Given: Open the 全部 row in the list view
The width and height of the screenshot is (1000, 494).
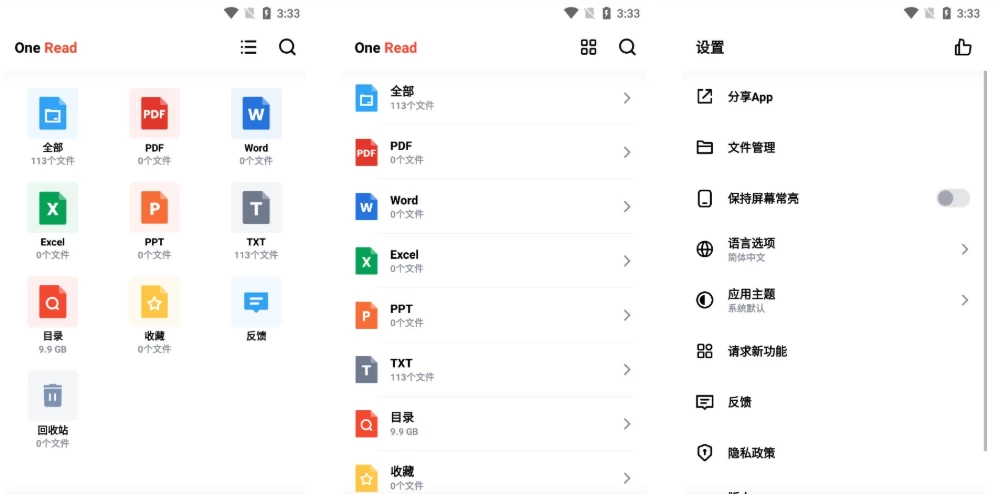Looking at the screenshot, I should (490, 98).
